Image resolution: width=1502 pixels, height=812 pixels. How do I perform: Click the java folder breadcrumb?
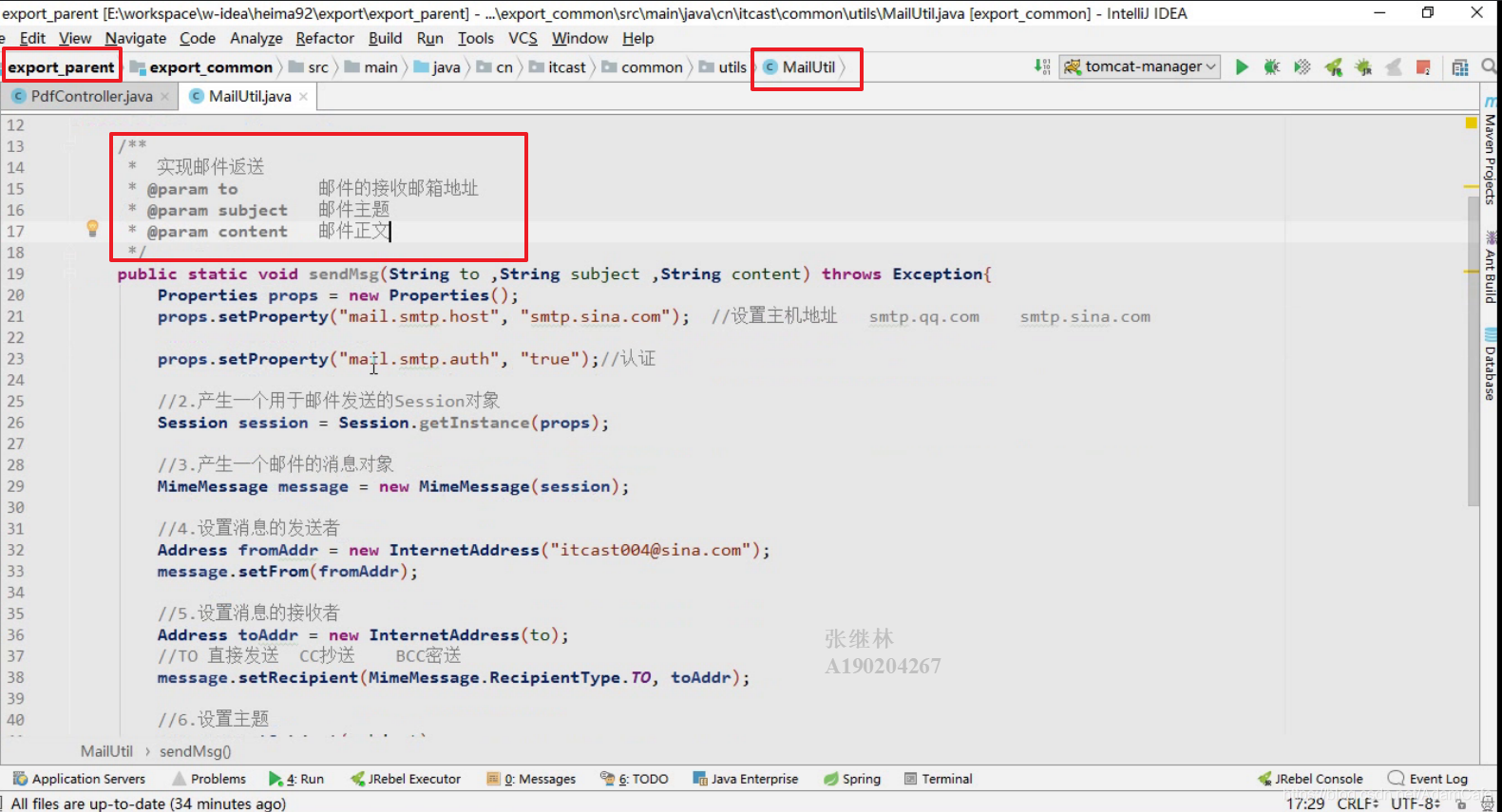click(437, 67)
